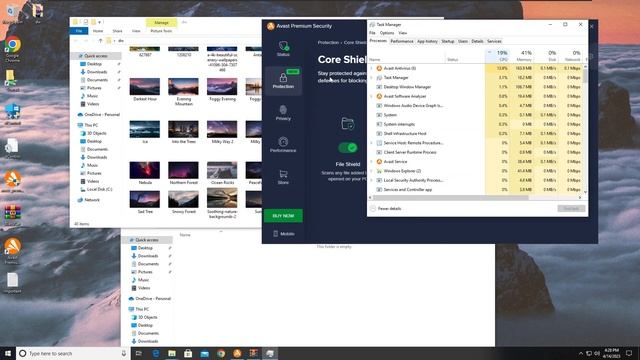Select 3D Objects in lower Explorer window
Image resolution: width=640 pixels, height=360 pixels.
click(x=144, y=318)
